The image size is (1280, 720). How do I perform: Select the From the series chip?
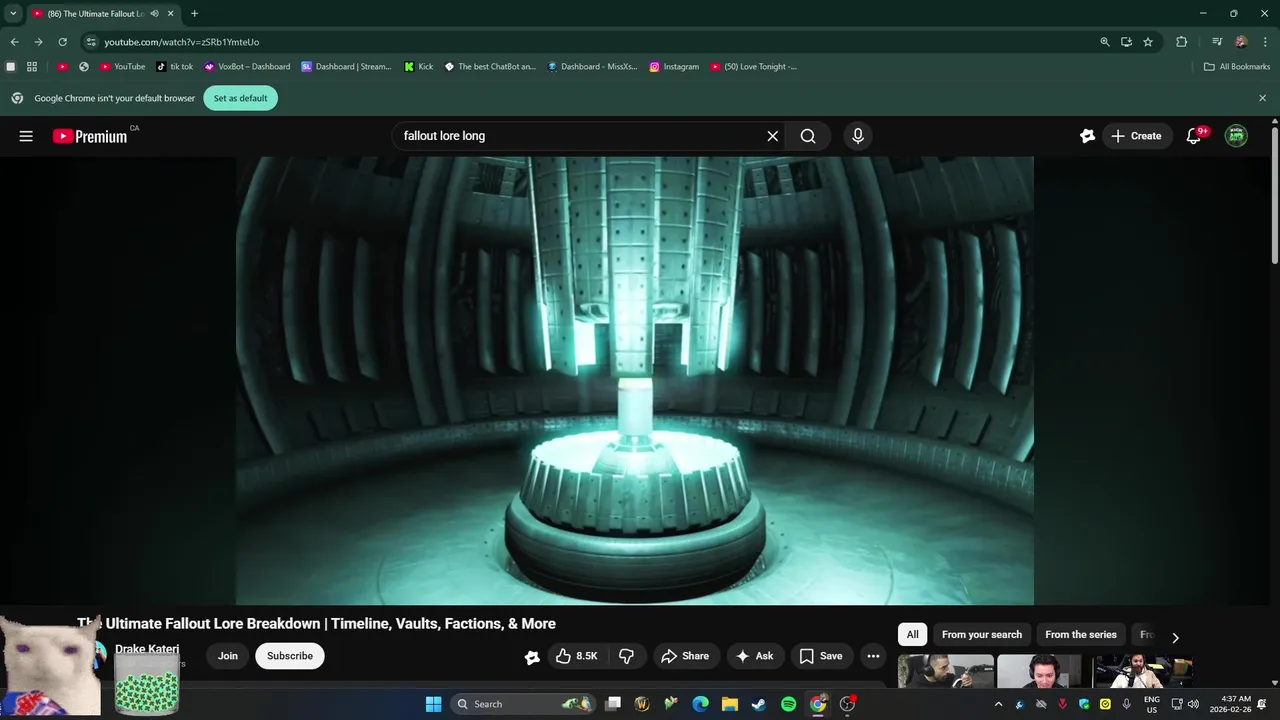coord(1081,635)
